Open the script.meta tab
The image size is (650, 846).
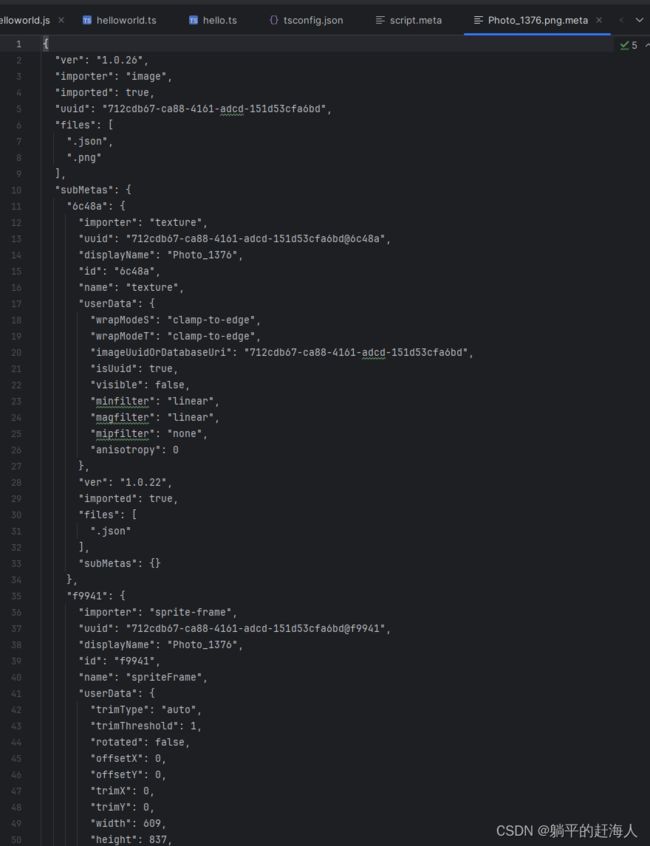pyautogui.click(x=408, y=21)
